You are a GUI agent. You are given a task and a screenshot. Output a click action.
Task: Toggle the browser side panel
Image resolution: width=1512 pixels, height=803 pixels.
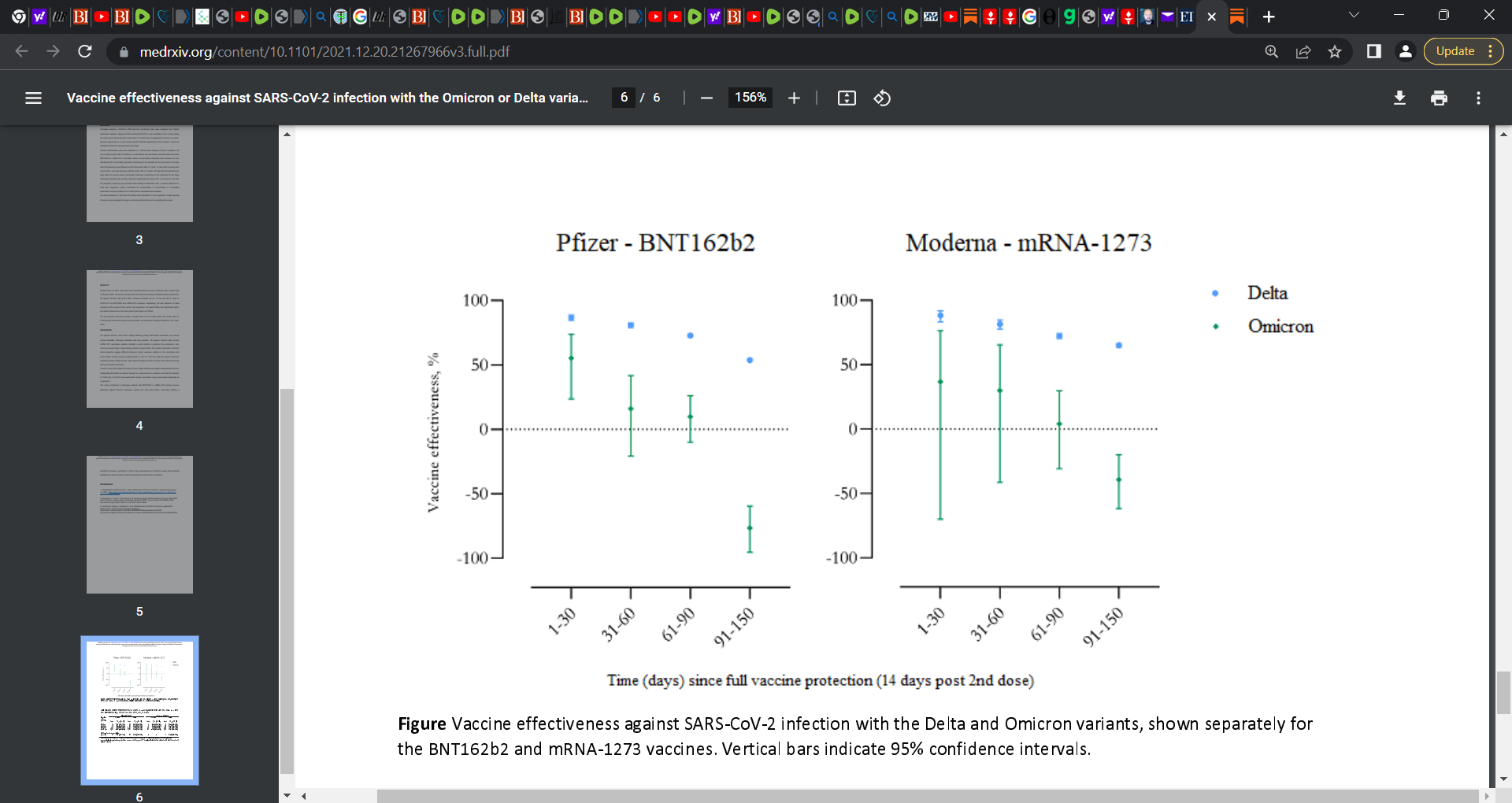tap(1374, 51)
